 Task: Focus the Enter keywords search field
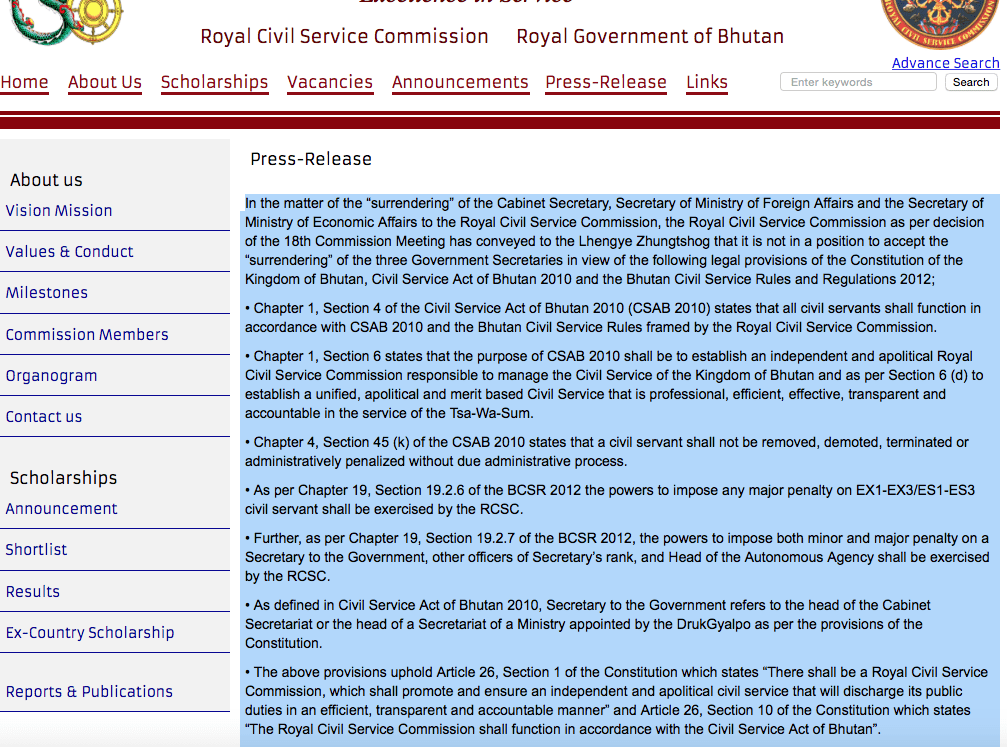click(x=858, y=82)
